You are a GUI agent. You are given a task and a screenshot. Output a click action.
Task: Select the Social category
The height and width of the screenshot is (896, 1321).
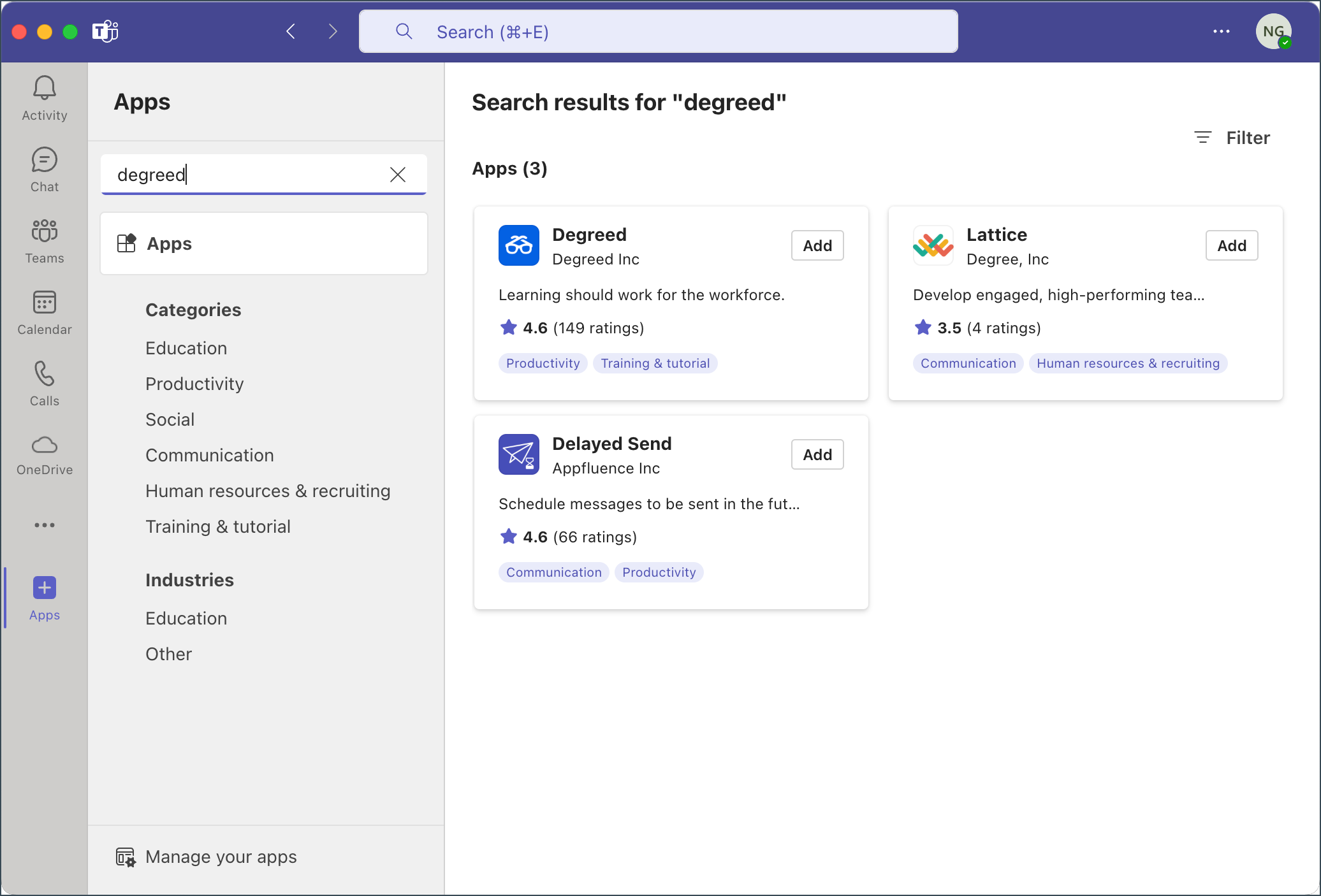click(170, 419)
